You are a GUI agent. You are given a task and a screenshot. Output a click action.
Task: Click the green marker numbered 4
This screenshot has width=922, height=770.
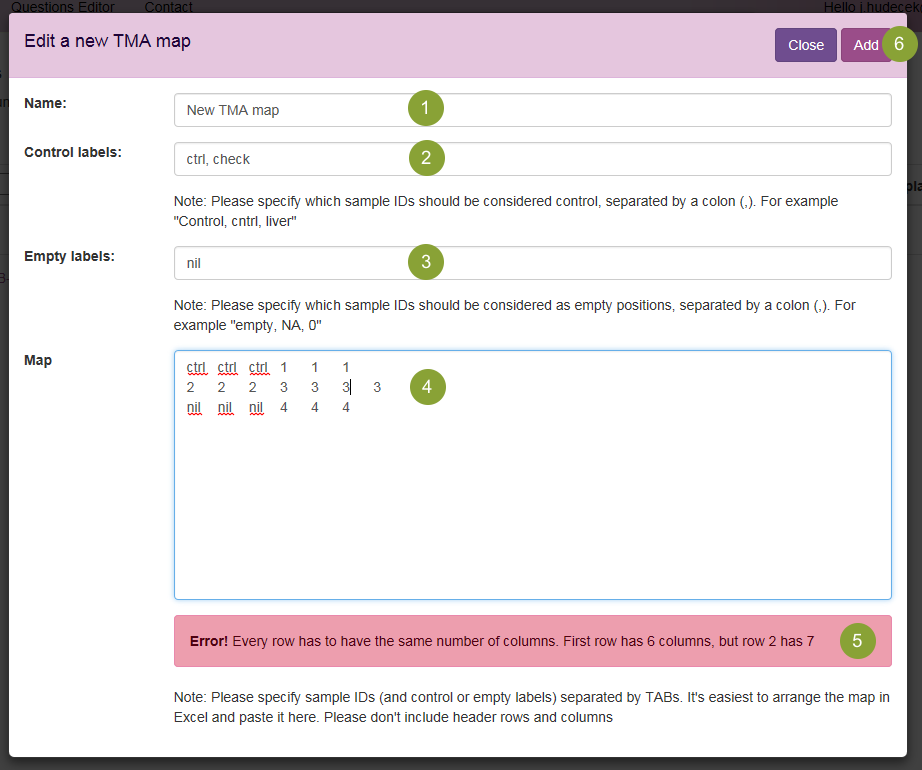[427, 387]
